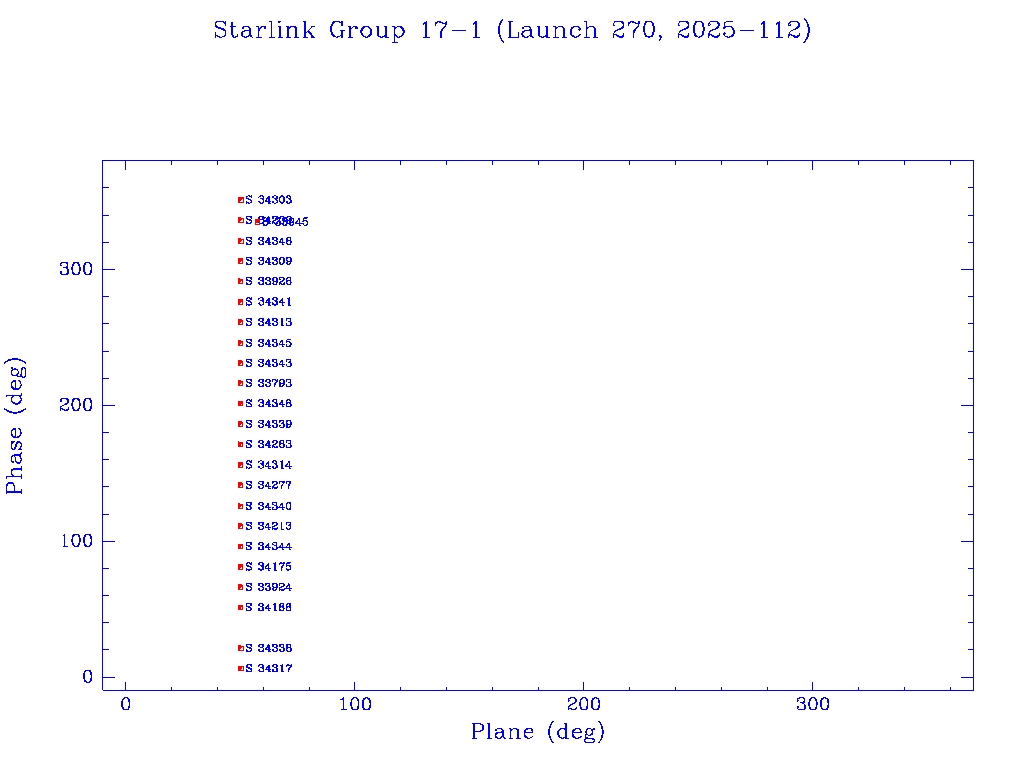
Task: Select the S 34345 satellite label
Action: pyautogui.click(x=269, y=343)
